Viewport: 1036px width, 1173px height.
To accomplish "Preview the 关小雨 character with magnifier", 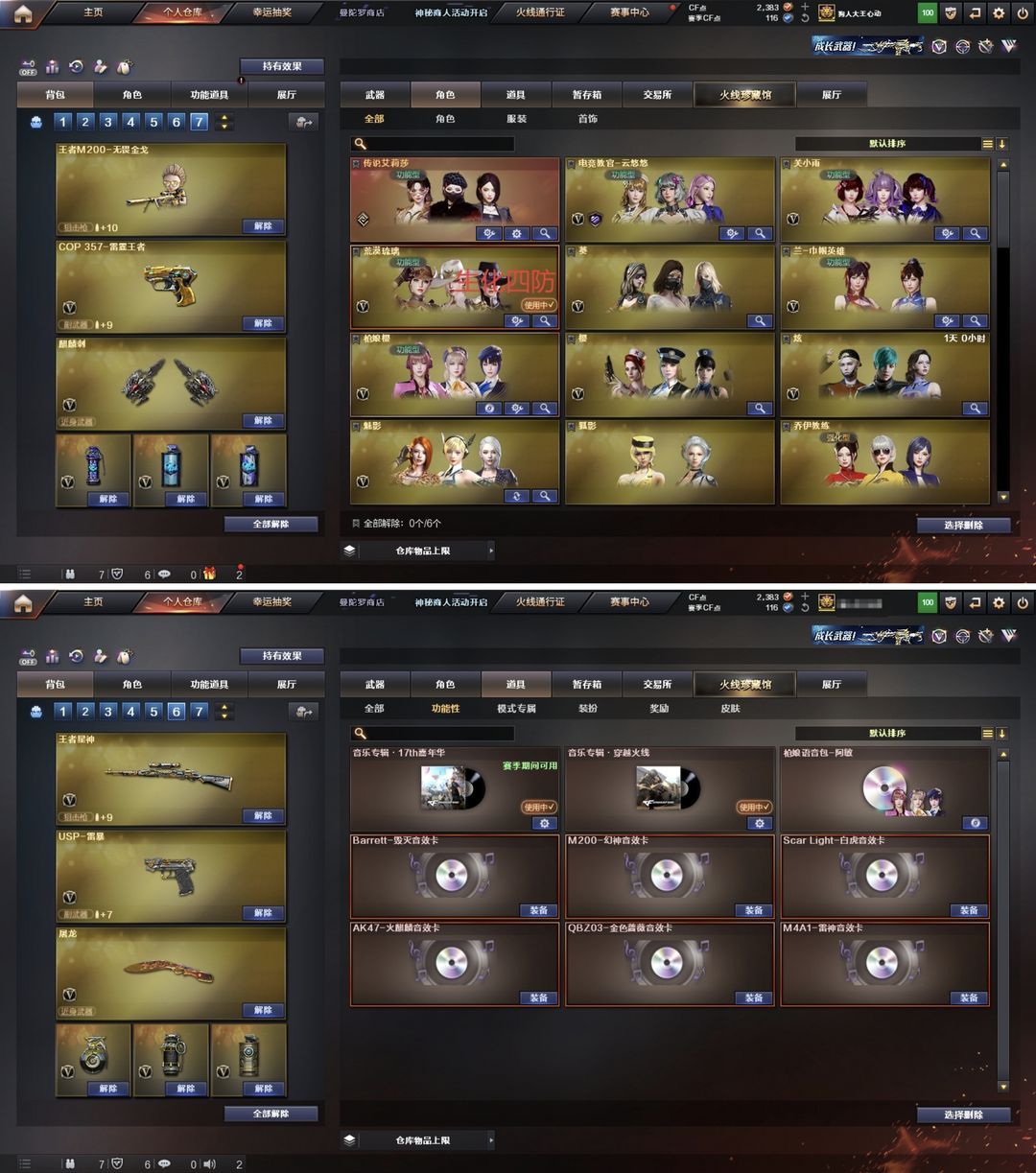I will coord(975,233).
